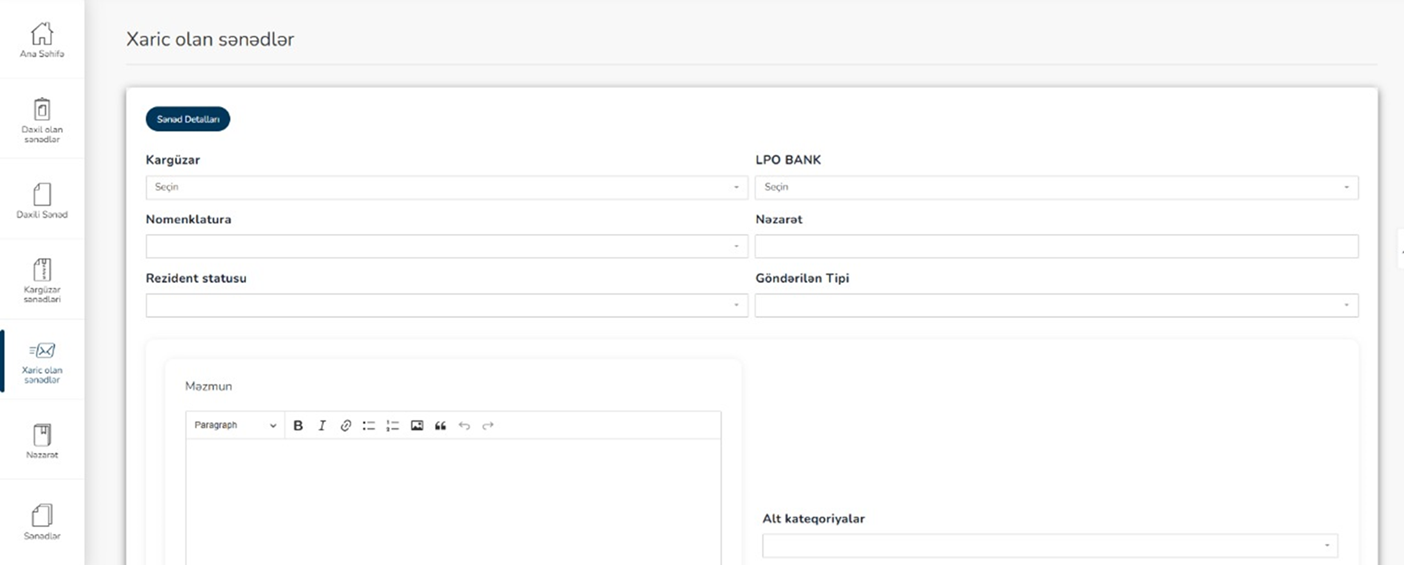Toggle bold formatting in Məzmun editor
The height and width of the screenshot is (565, 1404).
pos(298,426)
